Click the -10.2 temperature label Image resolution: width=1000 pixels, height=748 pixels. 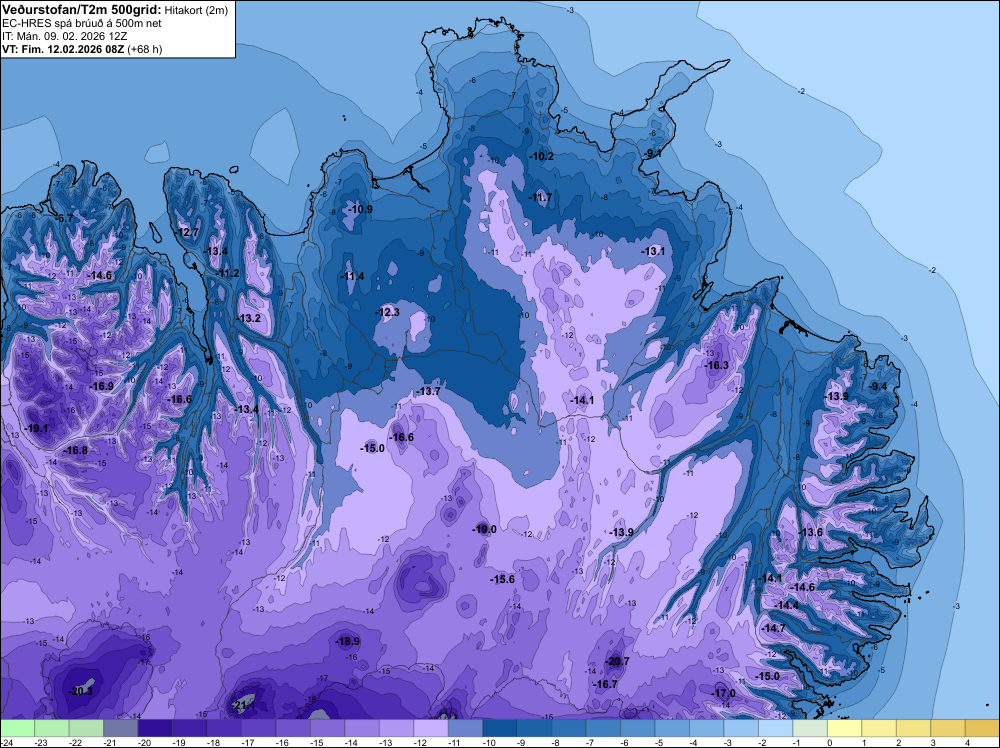541,156
